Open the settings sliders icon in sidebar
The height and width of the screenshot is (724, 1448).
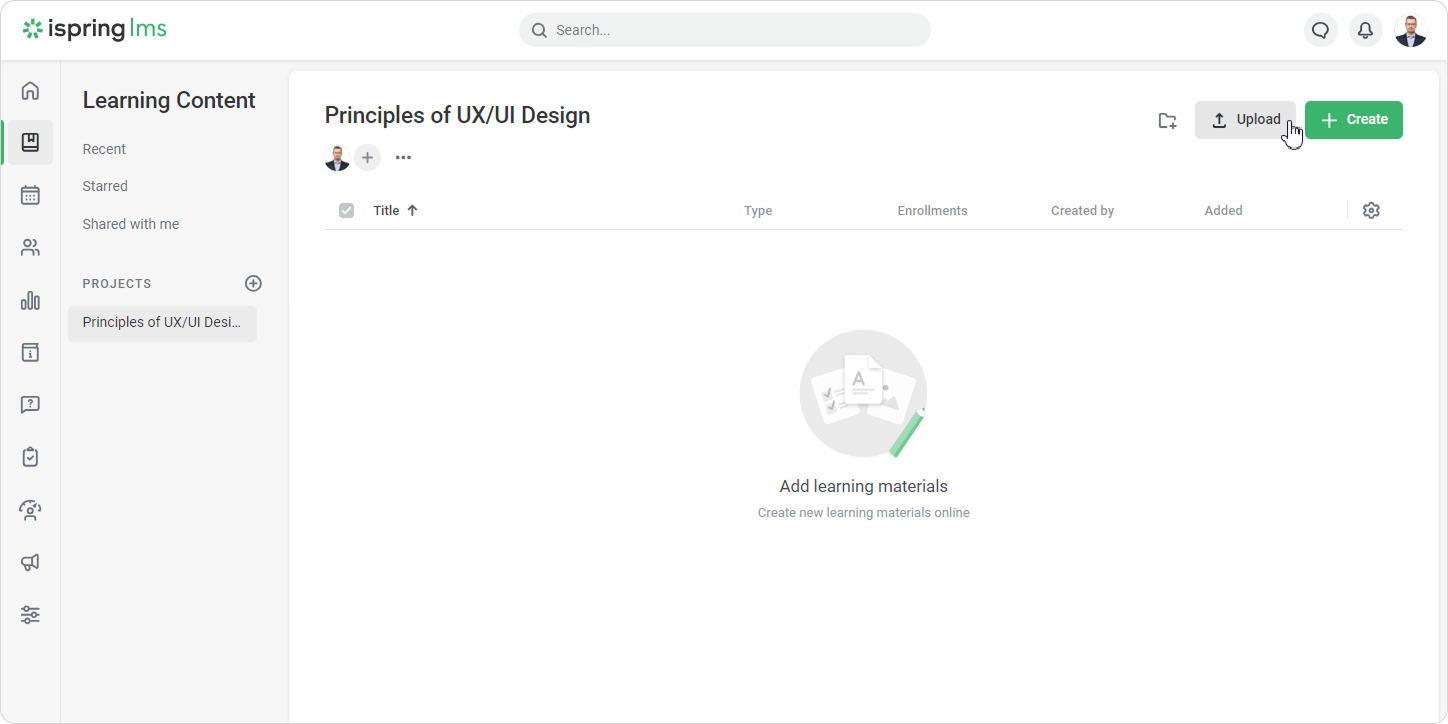point(30,615)
